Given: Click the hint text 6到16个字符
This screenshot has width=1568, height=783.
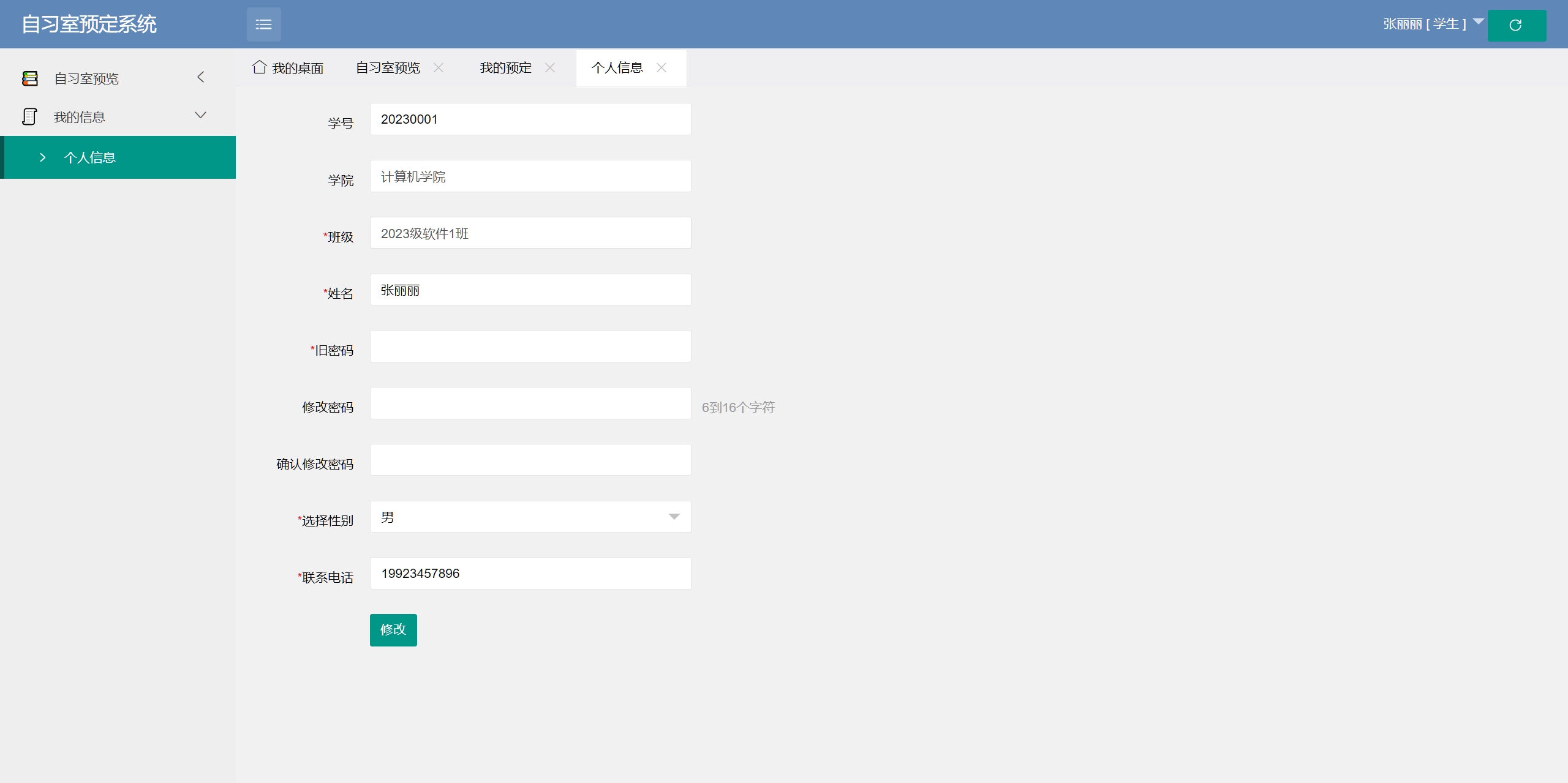Looking at the screenshot, I should point(738,407).
